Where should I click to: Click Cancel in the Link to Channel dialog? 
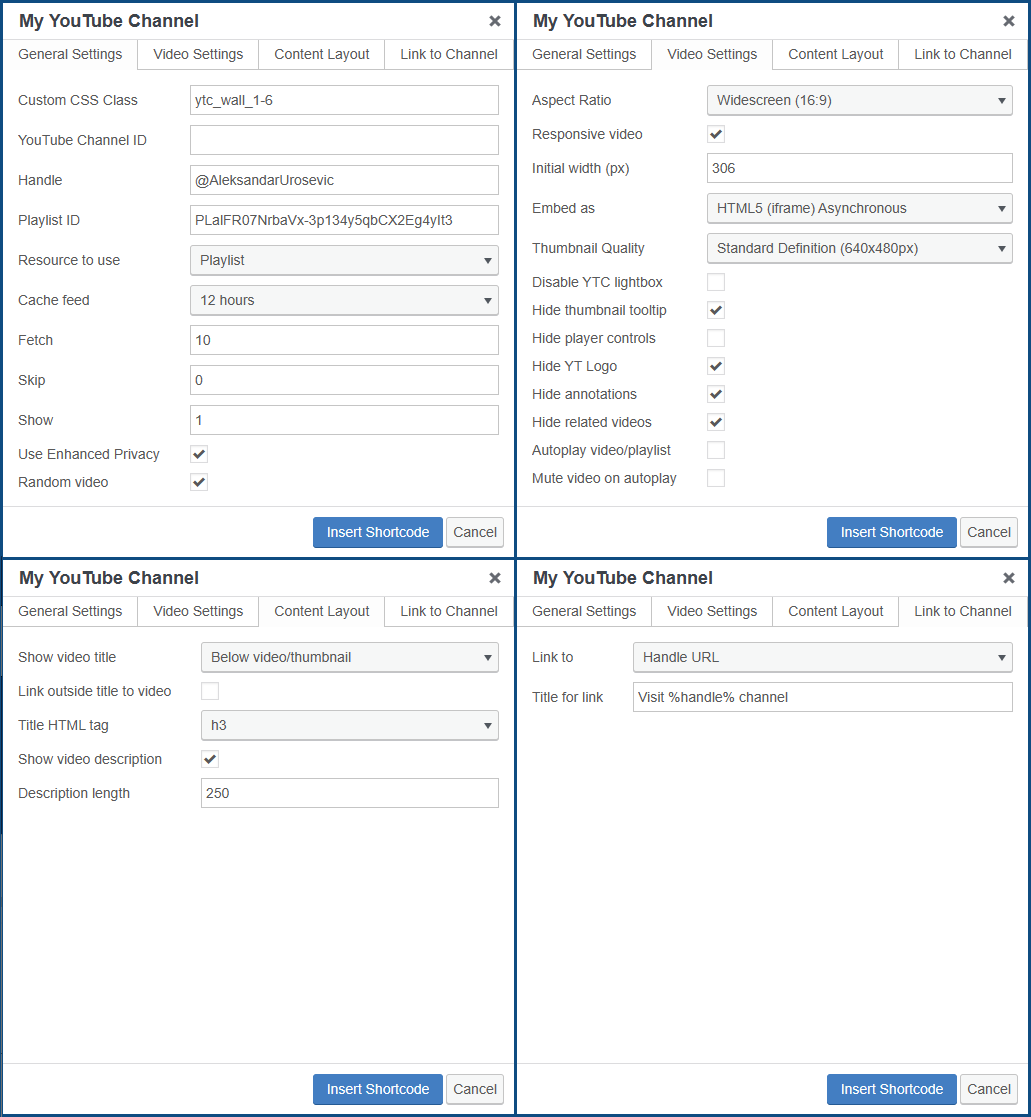[x=988, y=1089]
